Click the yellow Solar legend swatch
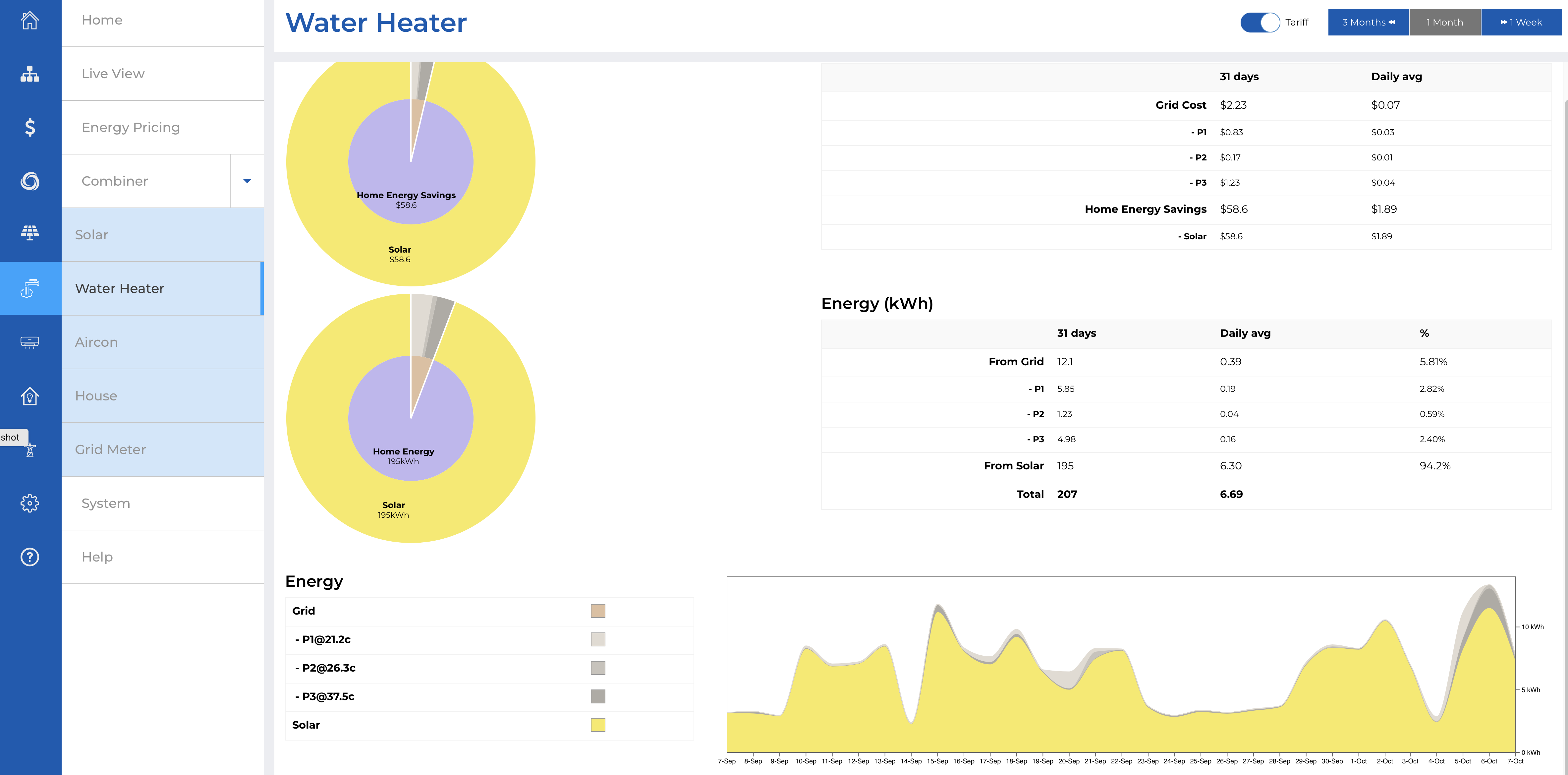The height and width of the screenshot is (775, 1568). coord(598,725)
